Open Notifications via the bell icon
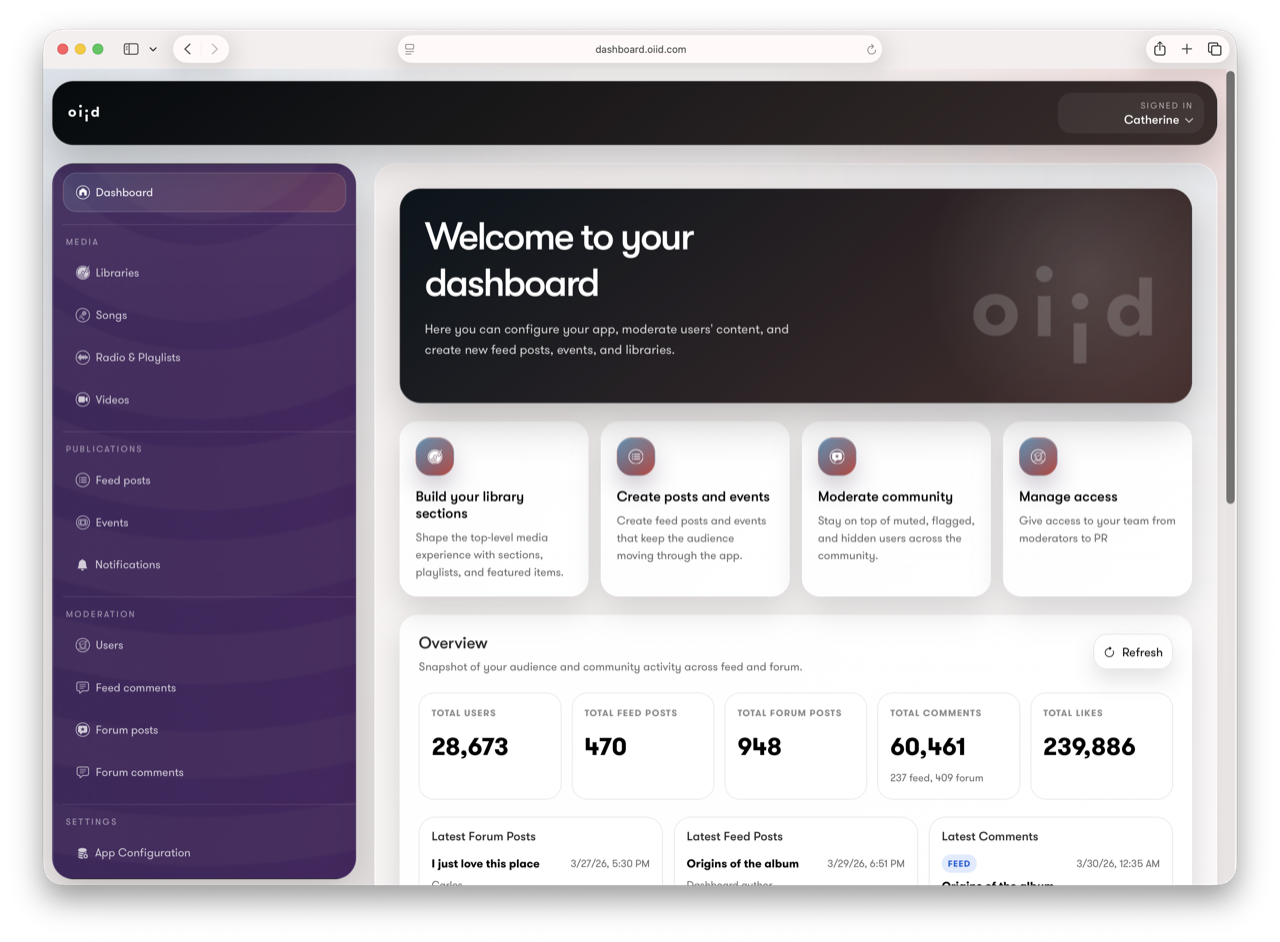Screen dimensions: 1280x942 82,564
